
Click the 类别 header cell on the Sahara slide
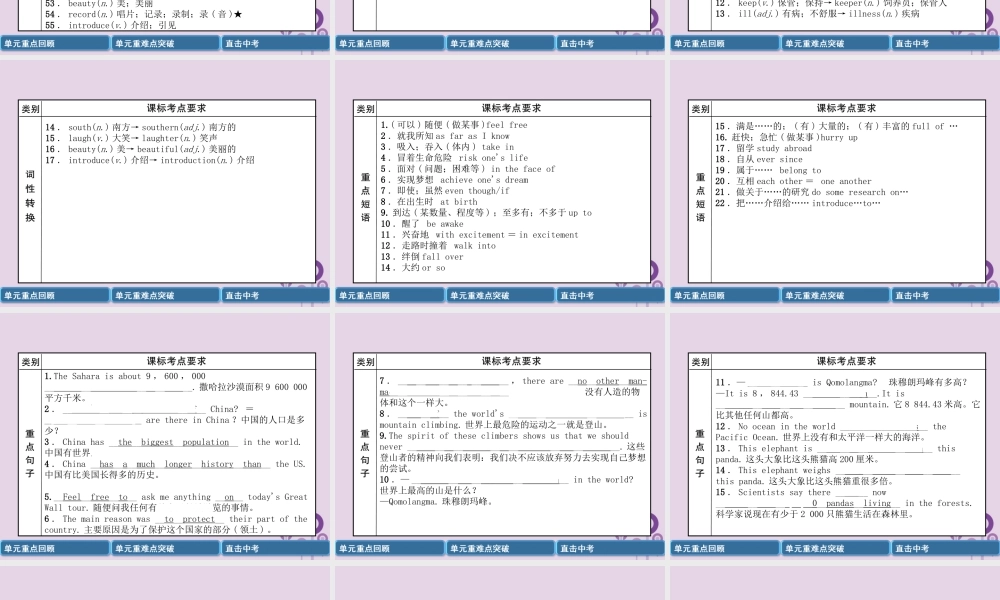(30, 362)
